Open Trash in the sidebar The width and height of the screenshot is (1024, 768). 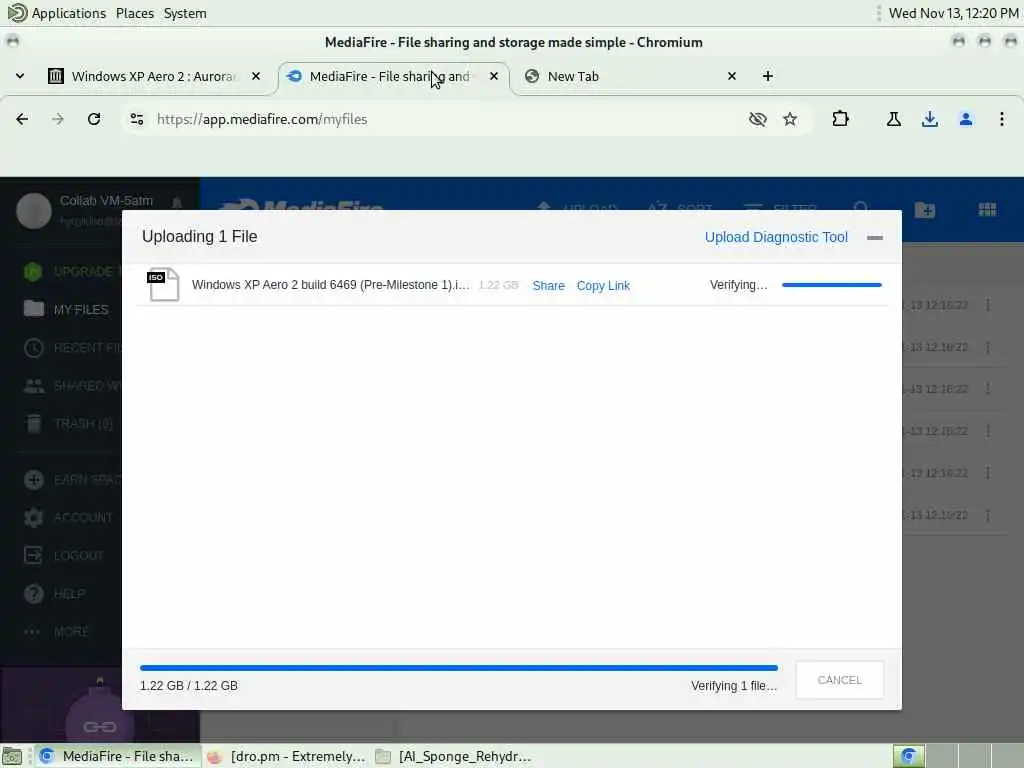point(69,424)
